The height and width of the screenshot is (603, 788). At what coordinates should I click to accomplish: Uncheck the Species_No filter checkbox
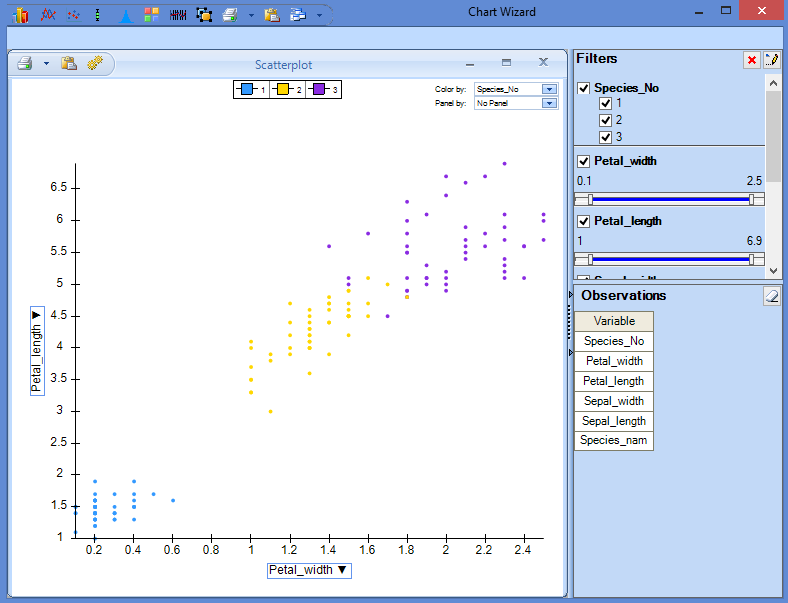[584, 88]
